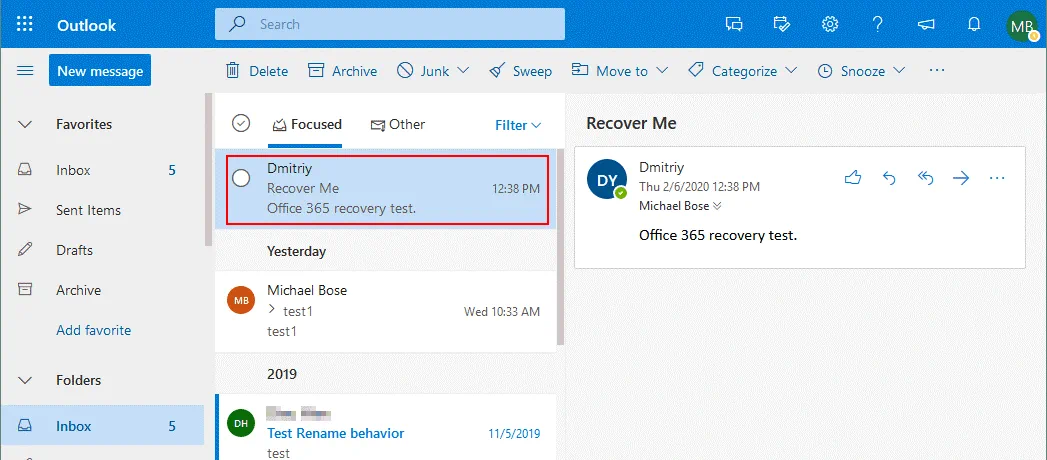This screenshot has width=1047, height=460.
Task: Mark message as Junk
Action: tap(423, 71)
